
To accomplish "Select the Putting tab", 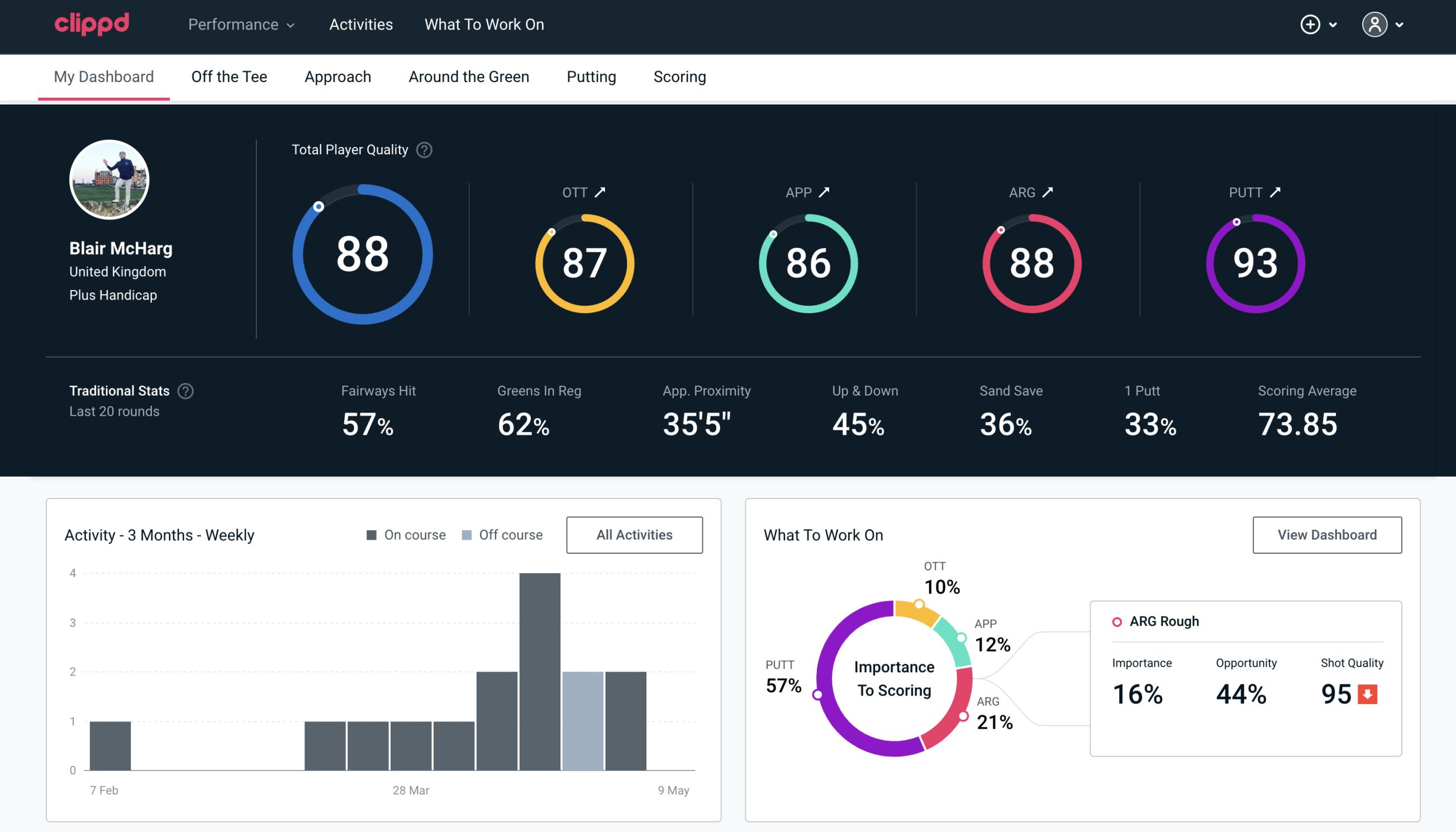I will coord(591,76).
